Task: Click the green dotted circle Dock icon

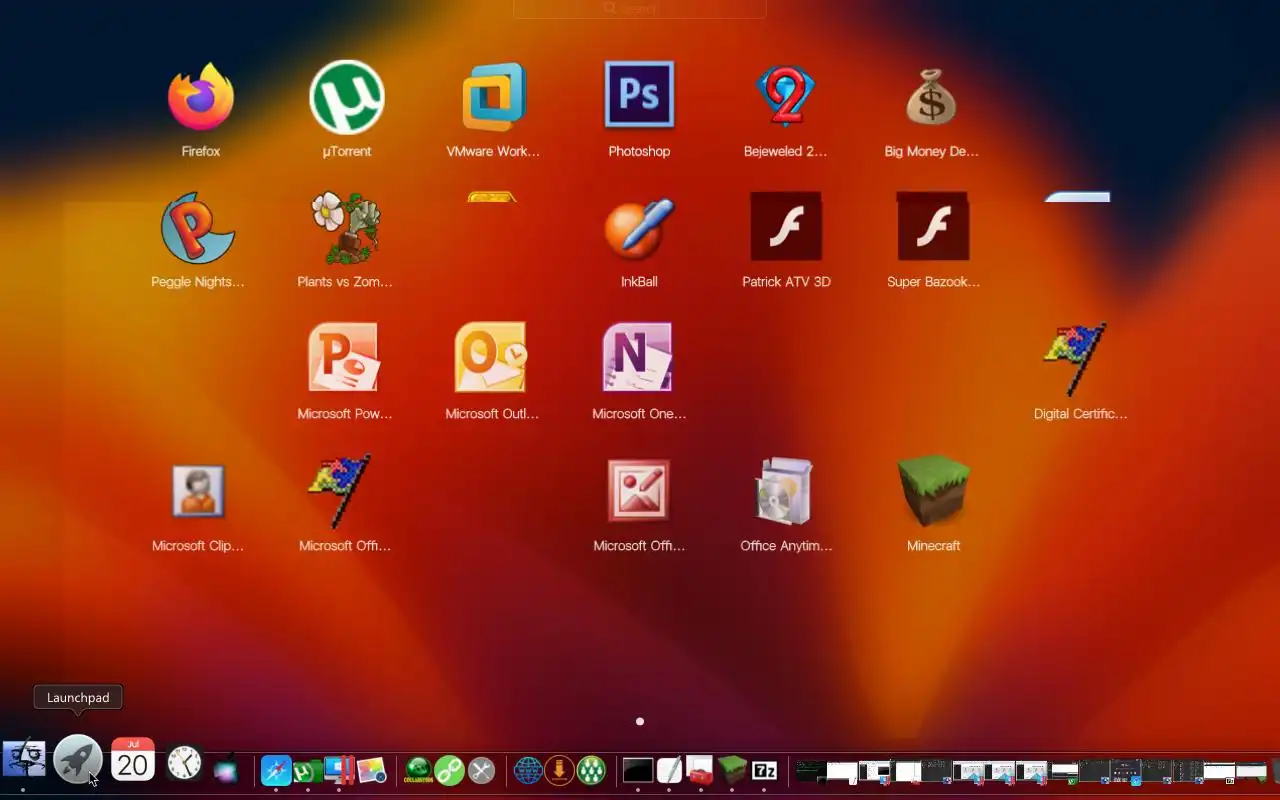Action: pyautogui.click(x=591, y=770)
